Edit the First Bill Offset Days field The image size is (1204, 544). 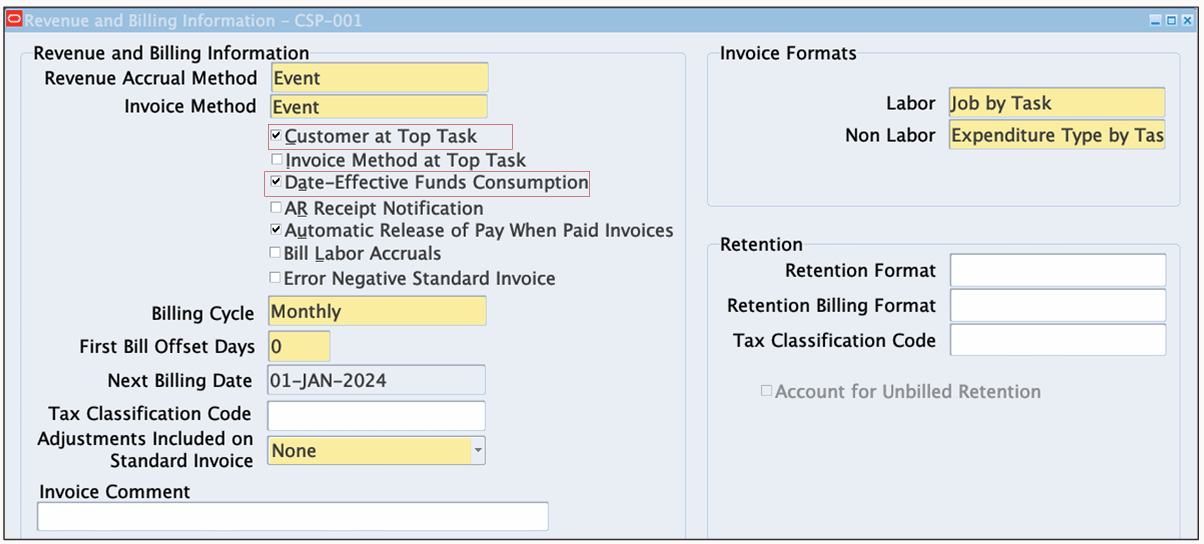tap(299, 347)
